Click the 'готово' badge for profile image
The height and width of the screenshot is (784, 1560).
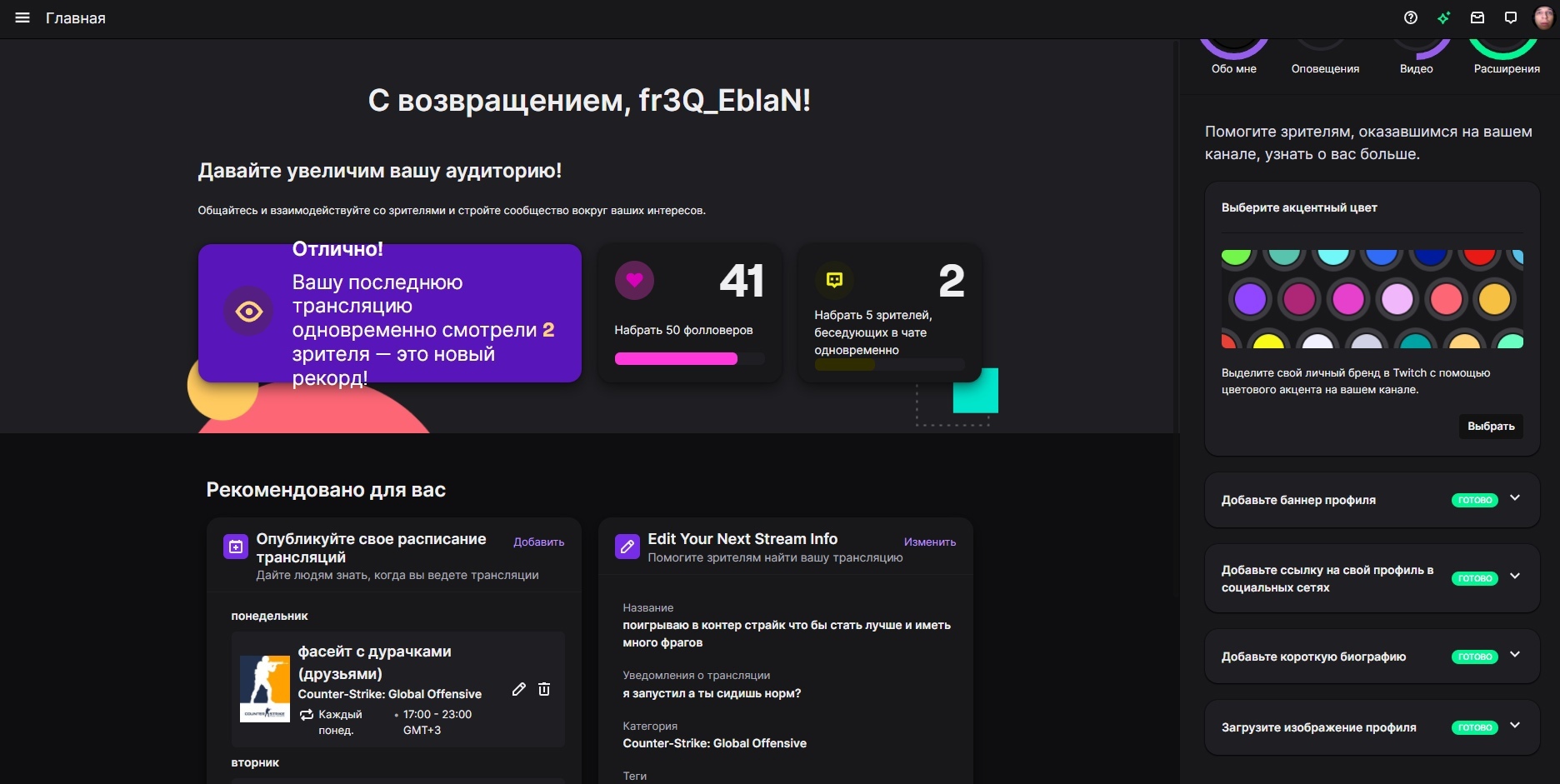point(1475,727)
